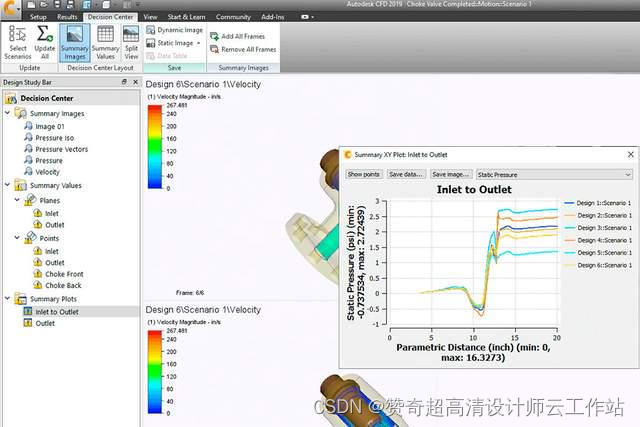
Task: Click the greyed-out Data Table button
Action: (167, 56)
